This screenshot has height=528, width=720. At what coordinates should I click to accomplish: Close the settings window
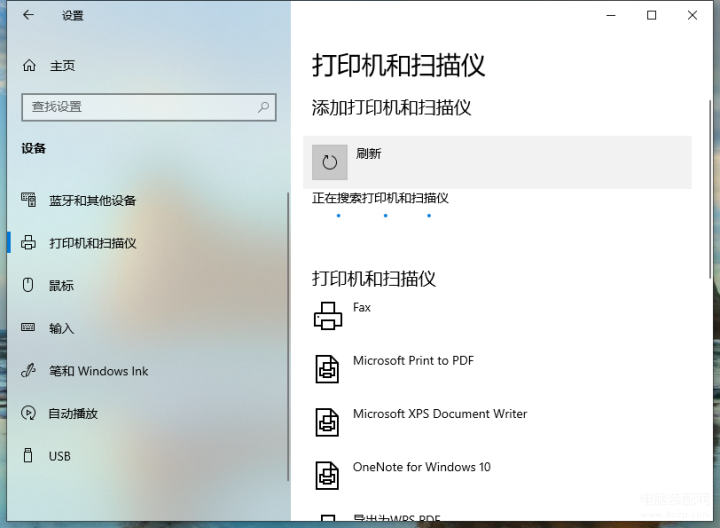[692, 16]
